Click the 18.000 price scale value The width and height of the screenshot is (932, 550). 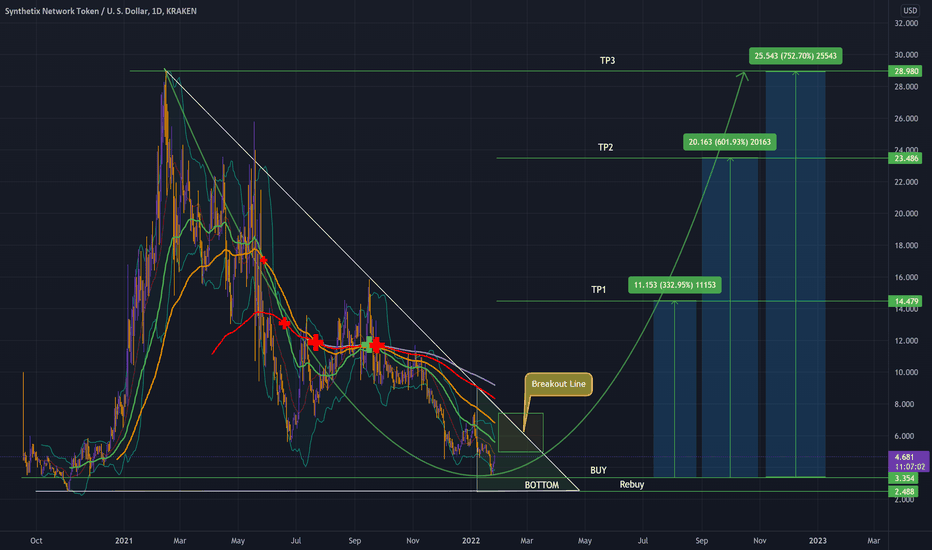pyautogui.click(x=906, y=246)
